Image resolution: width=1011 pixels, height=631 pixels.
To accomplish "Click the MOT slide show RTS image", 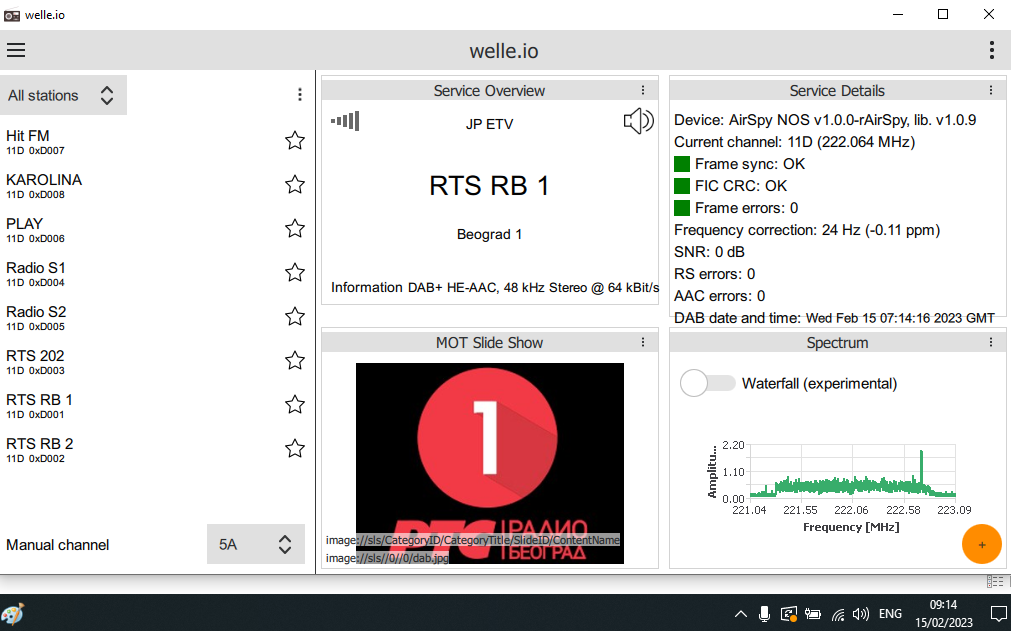I will (x=490, y=463).
